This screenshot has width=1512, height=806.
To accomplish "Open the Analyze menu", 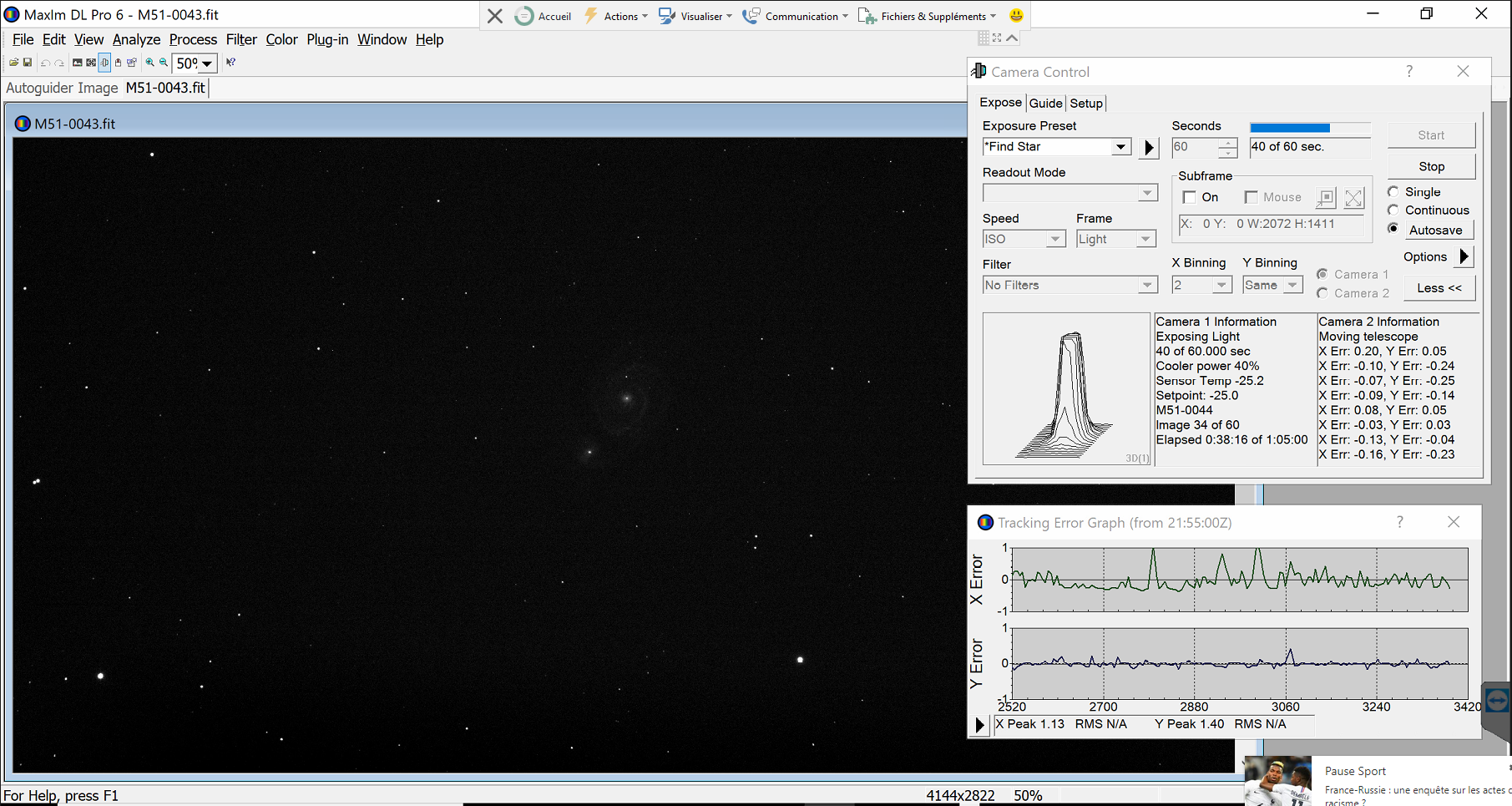I will (136, 39).
